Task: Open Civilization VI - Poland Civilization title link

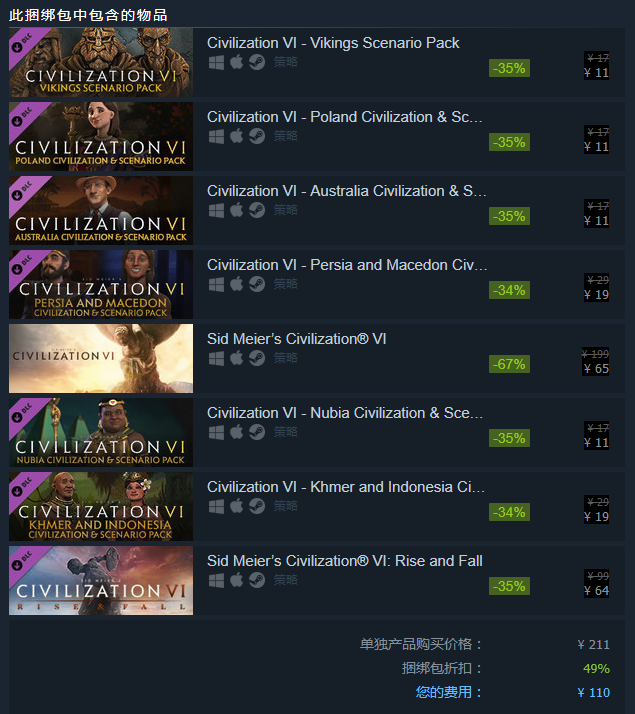Action: click(345, 117)
